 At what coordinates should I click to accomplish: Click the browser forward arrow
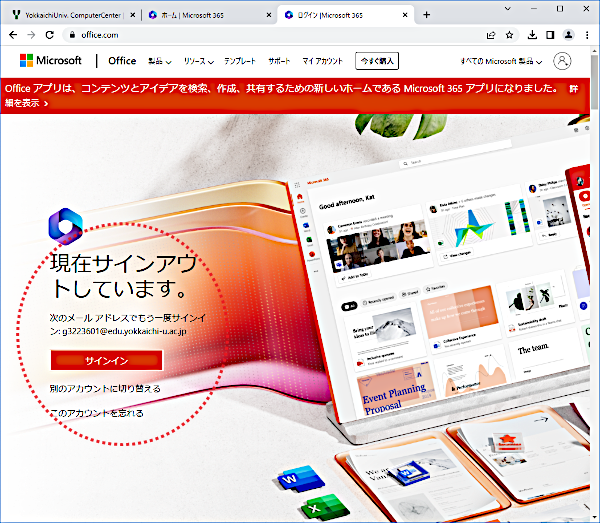tap(31, 35)
